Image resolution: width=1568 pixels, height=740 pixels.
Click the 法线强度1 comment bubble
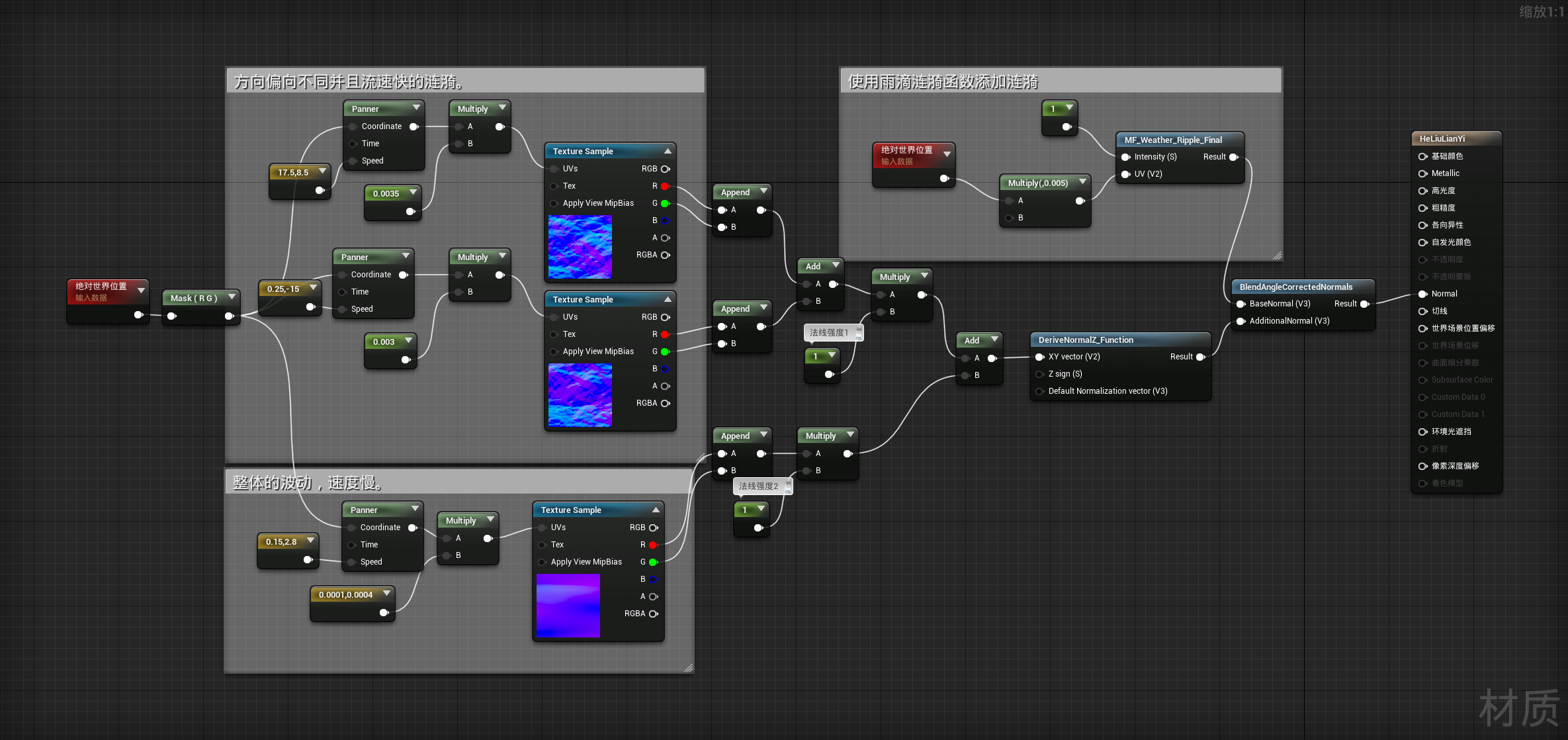point(828,332)
